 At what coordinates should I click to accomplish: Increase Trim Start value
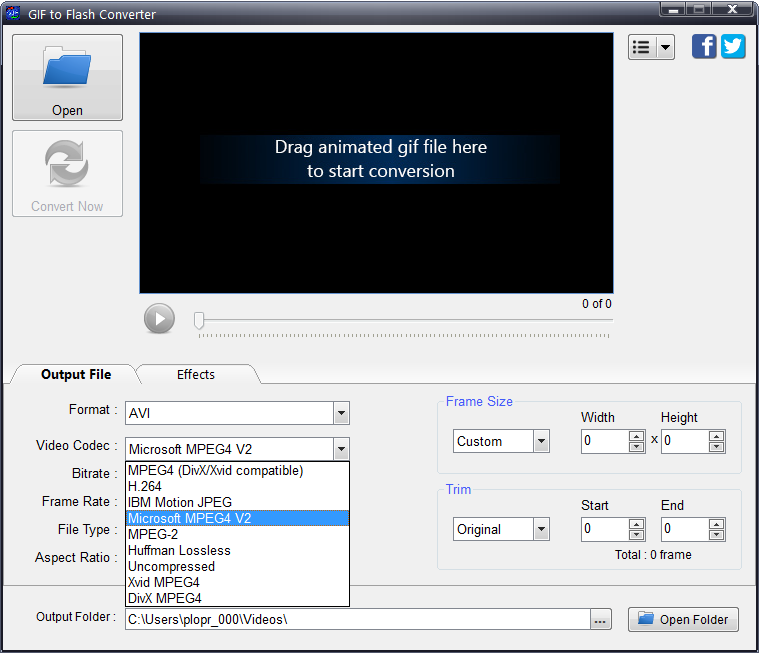tap(637, 524)
